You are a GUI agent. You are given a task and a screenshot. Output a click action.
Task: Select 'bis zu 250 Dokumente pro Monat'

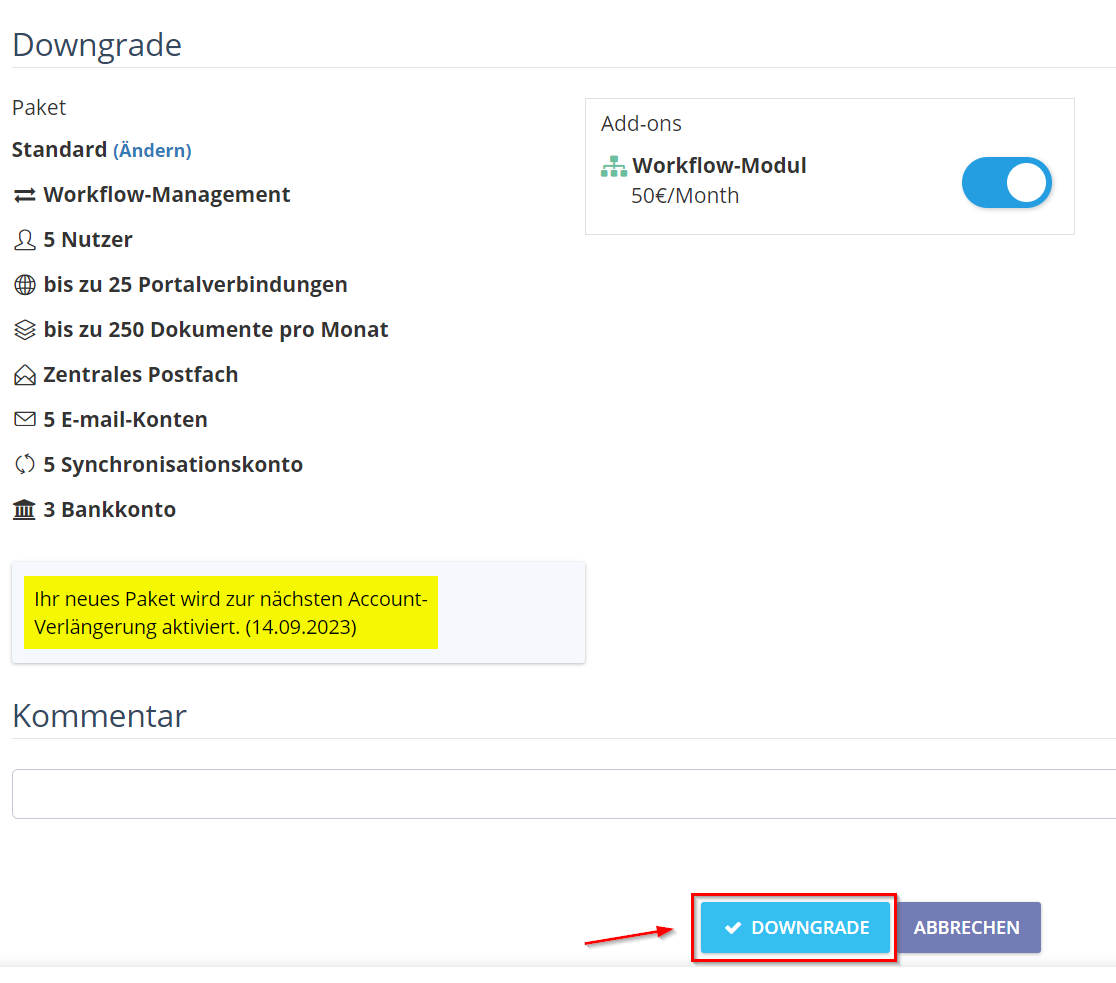pos(216,330)
